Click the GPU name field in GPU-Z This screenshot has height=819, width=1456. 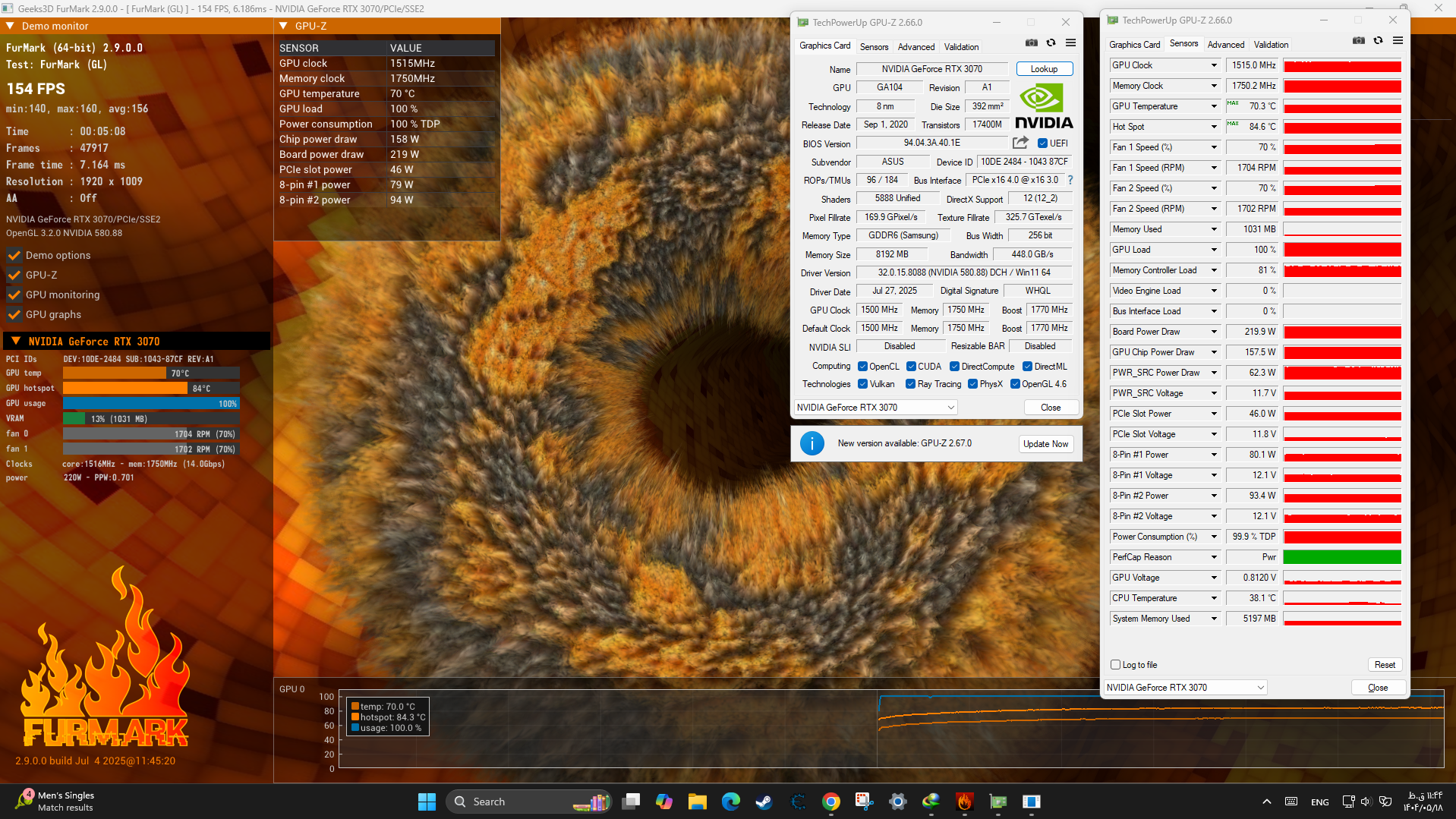(931, 69)
